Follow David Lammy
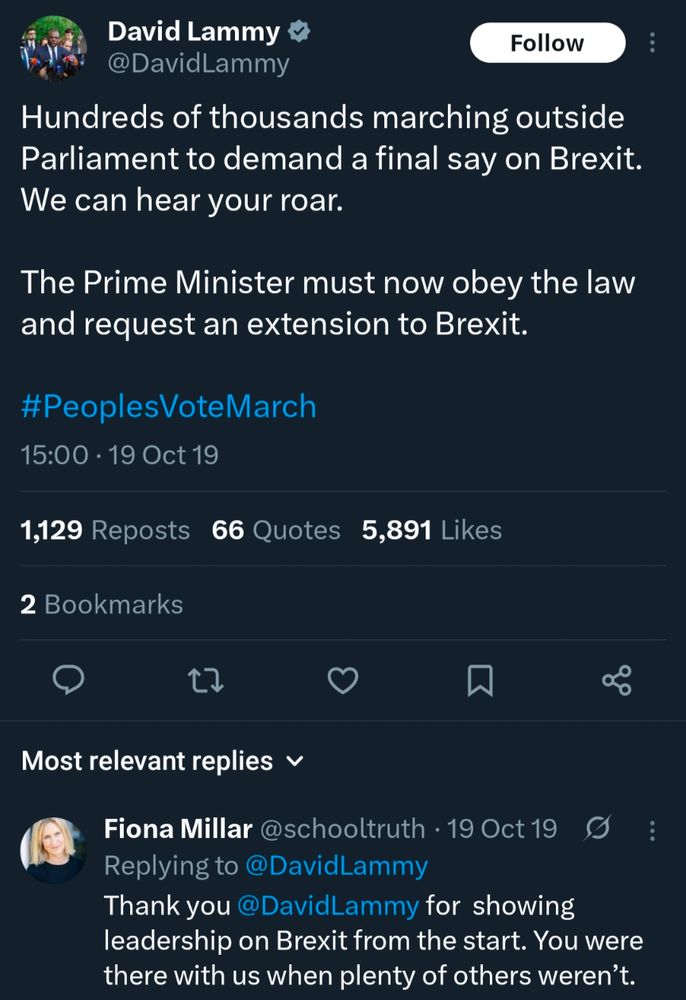Viewport: 686px width, 1000px height. point(547,43)
